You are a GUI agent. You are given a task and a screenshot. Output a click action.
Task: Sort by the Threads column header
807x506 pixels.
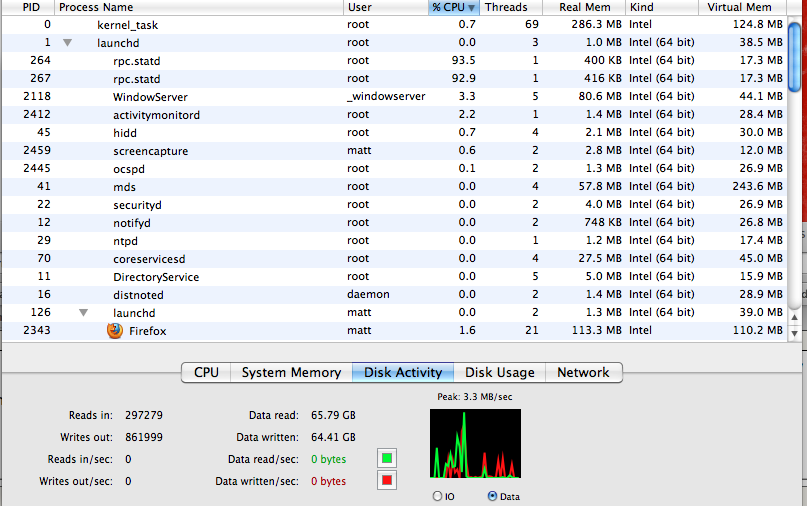coord(511,7)
